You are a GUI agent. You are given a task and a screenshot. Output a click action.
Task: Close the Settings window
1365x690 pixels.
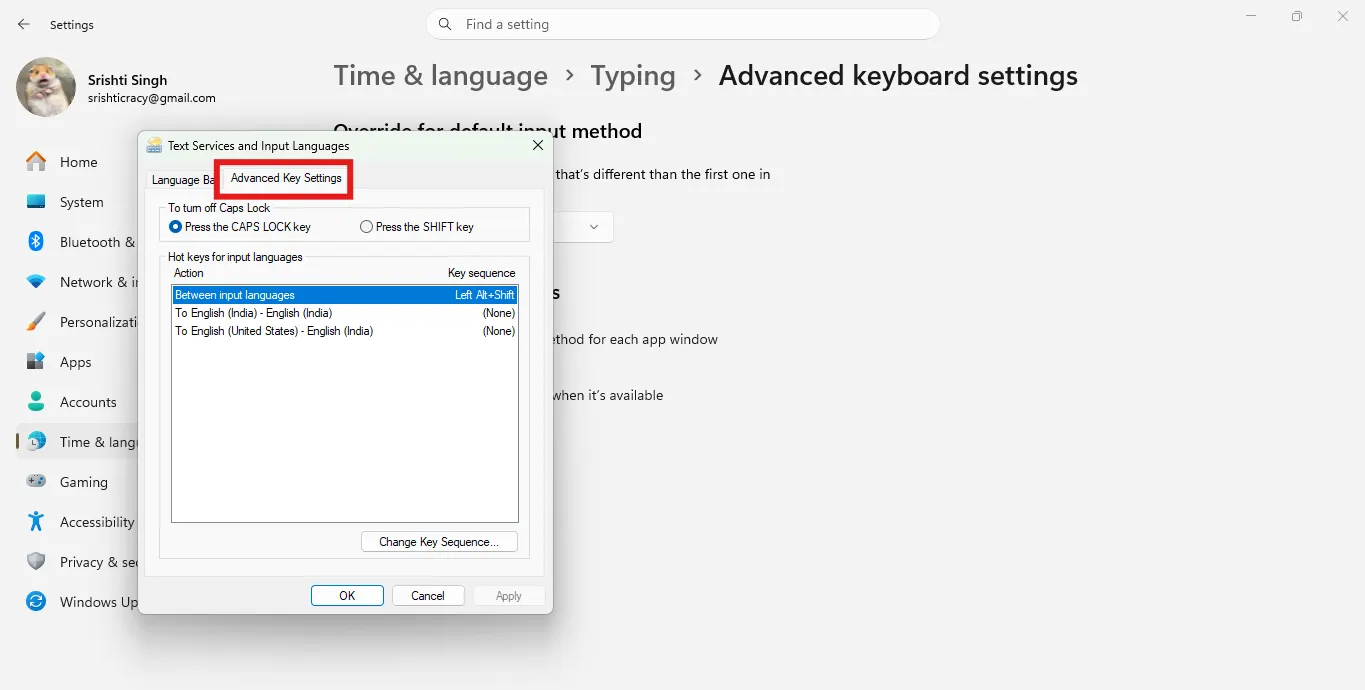point(1343,16)
